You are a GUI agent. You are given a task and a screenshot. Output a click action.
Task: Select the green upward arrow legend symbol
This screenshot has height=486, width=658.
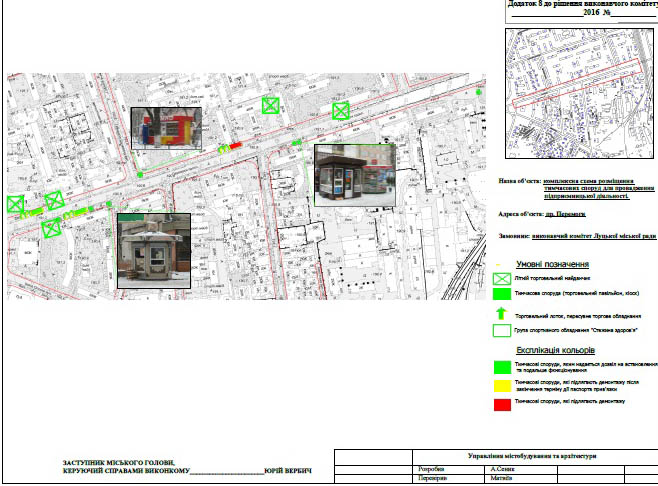(500, 314)
